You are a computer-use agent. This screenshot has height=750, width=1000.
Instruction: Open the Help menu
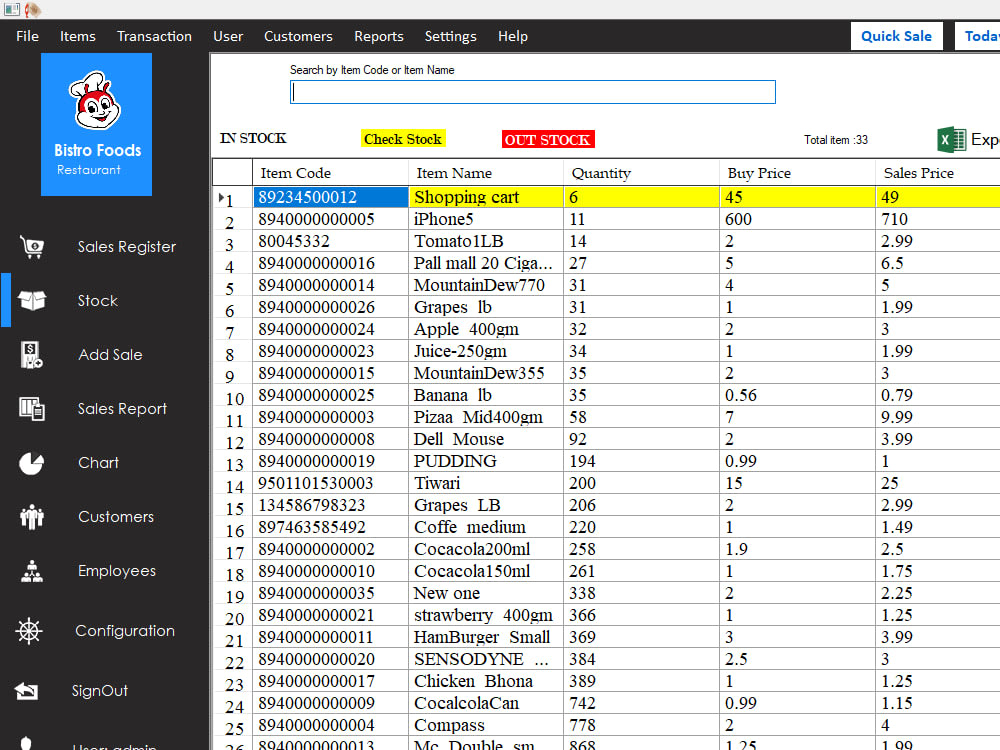pos(513,36)
